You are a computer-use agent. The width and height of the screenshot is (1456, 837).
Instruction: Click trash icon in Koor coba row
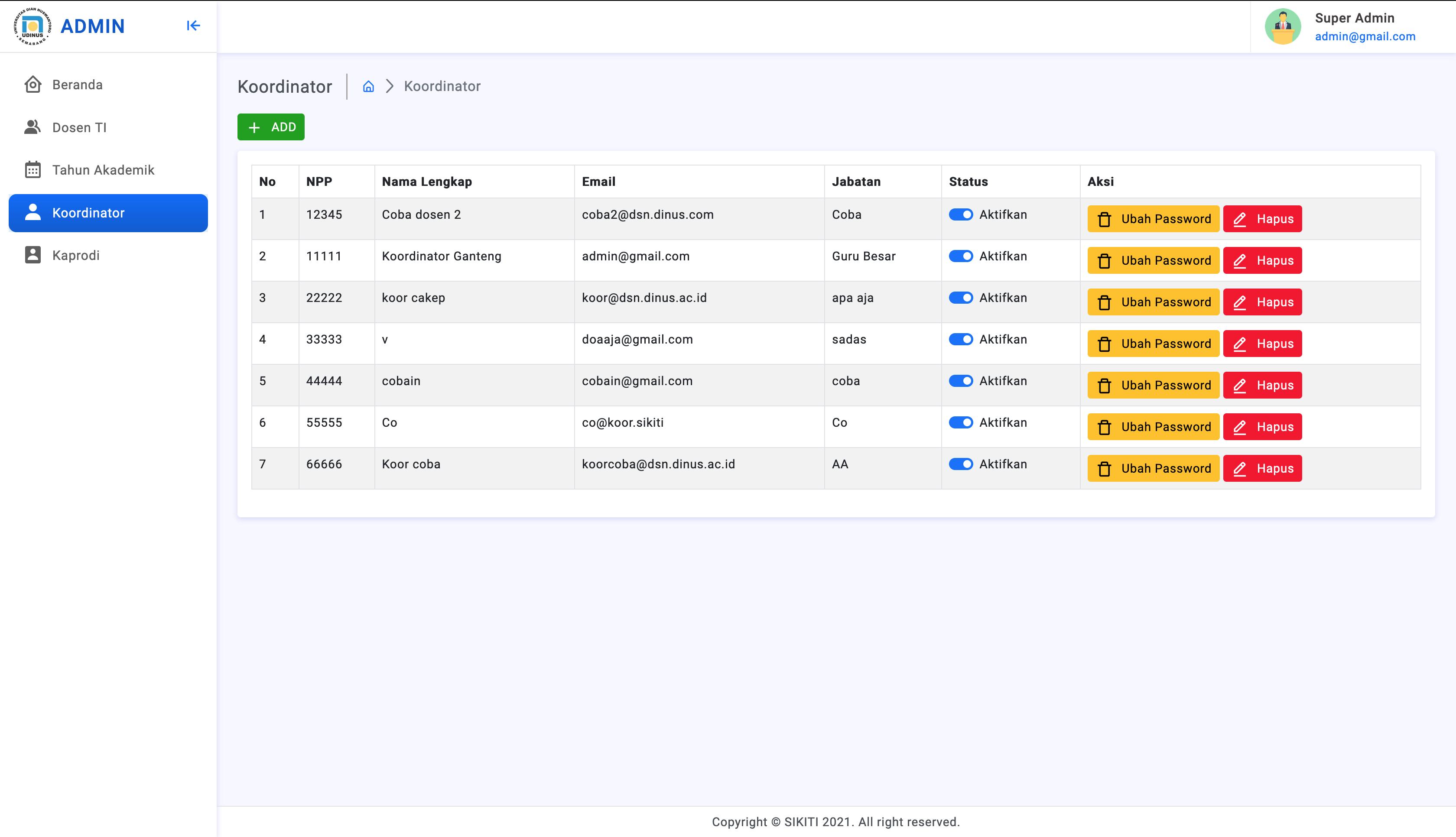(x=1104, y=468)
